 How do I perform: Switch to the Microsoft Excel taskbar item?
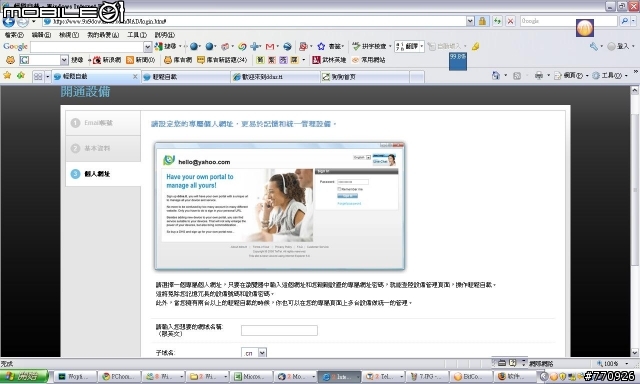point(251,376)
